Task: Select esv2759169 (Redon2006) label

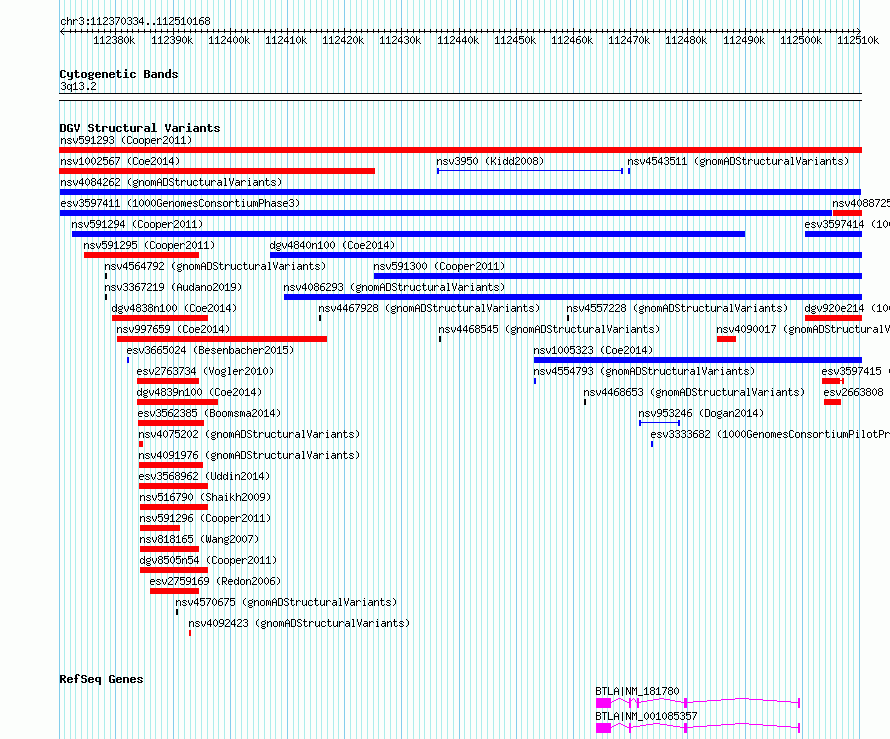Action: [215, 581]
